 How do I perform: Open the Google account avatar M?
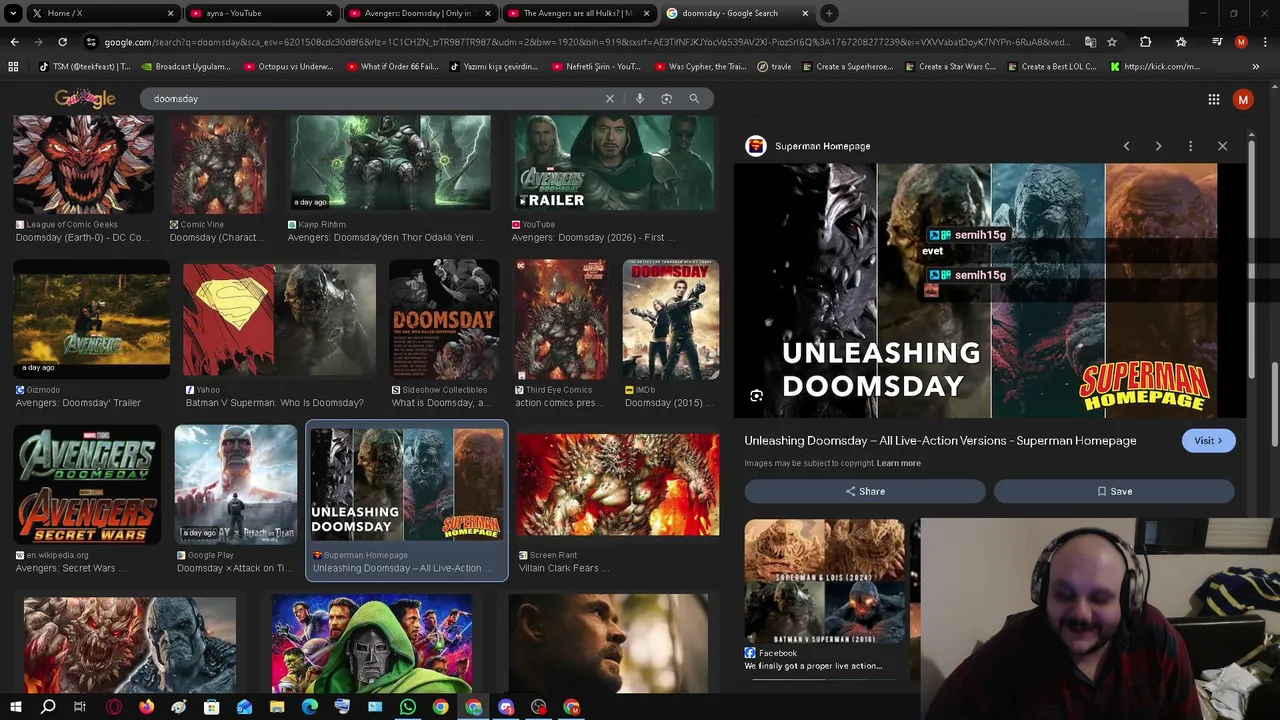(1243, 99)
